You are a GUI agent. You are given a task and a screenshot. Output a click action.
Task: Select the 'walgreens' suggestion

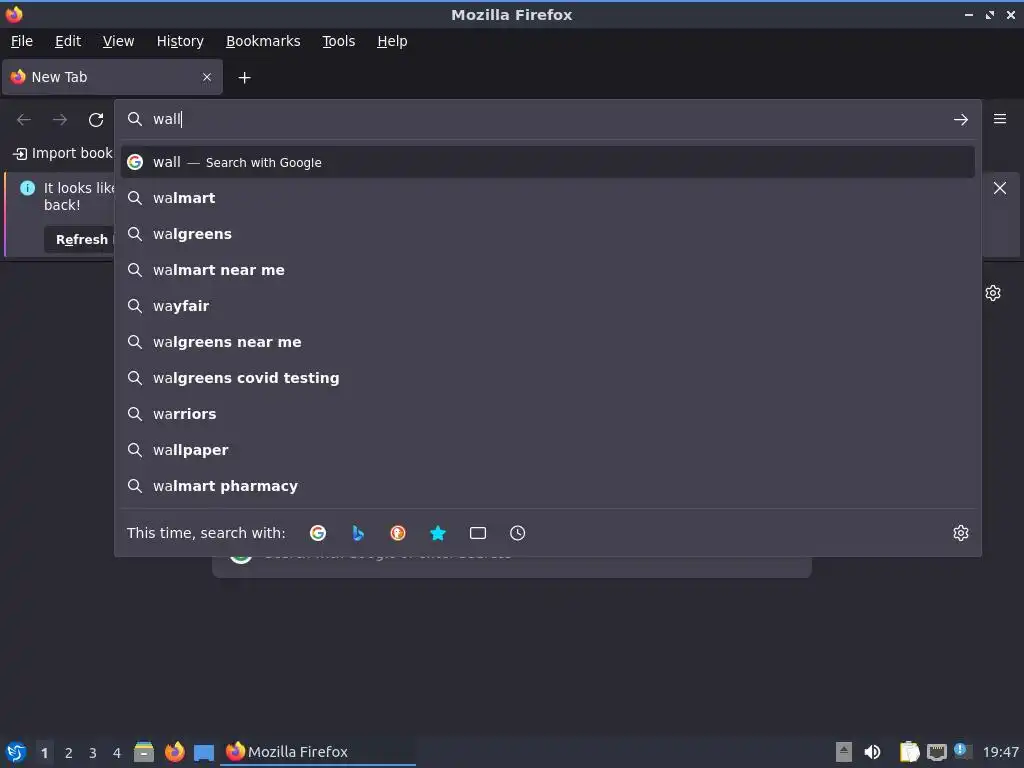click(547, 234)
